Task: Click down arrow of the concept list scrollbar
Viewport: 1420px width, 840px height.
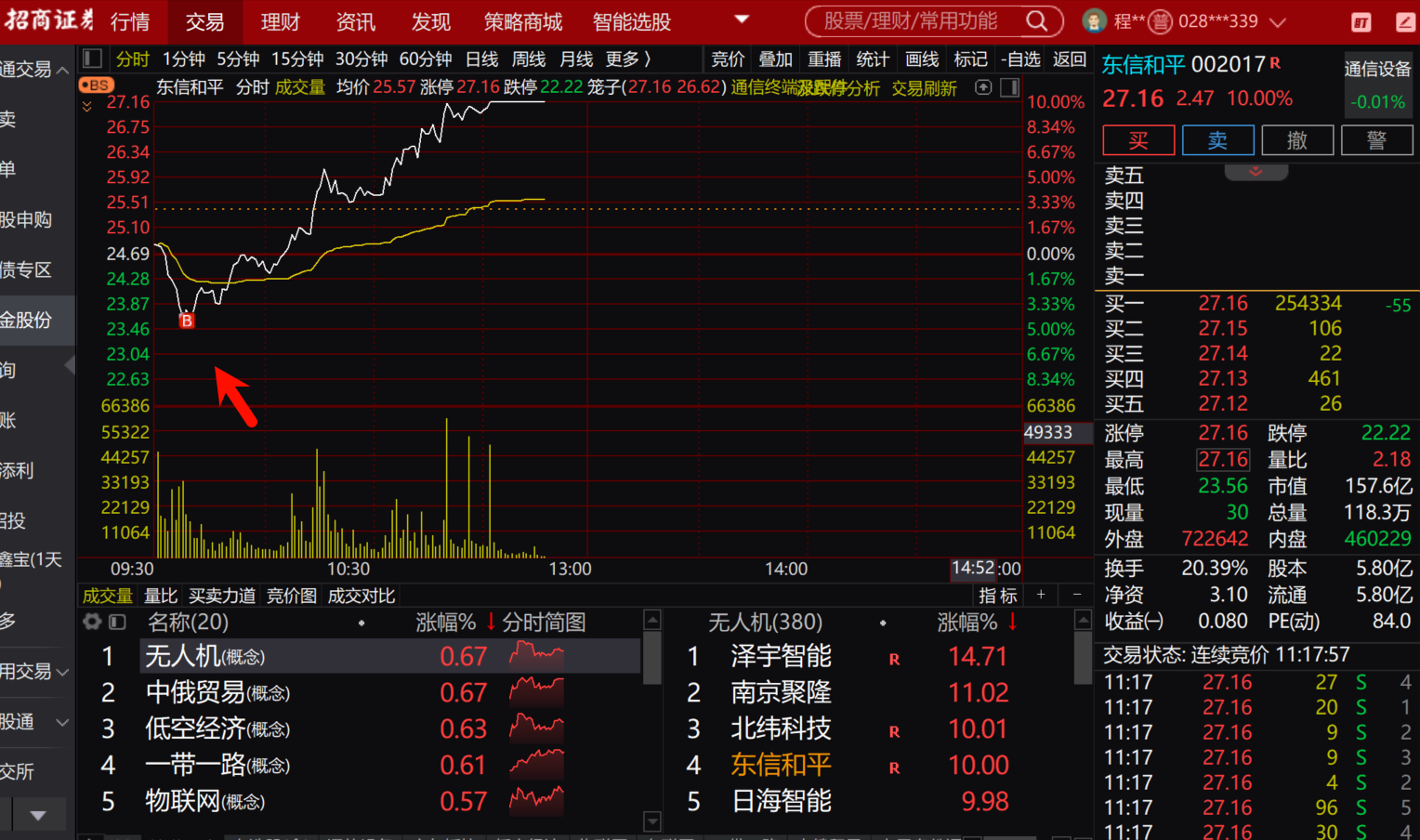Action: pos(652,821)
